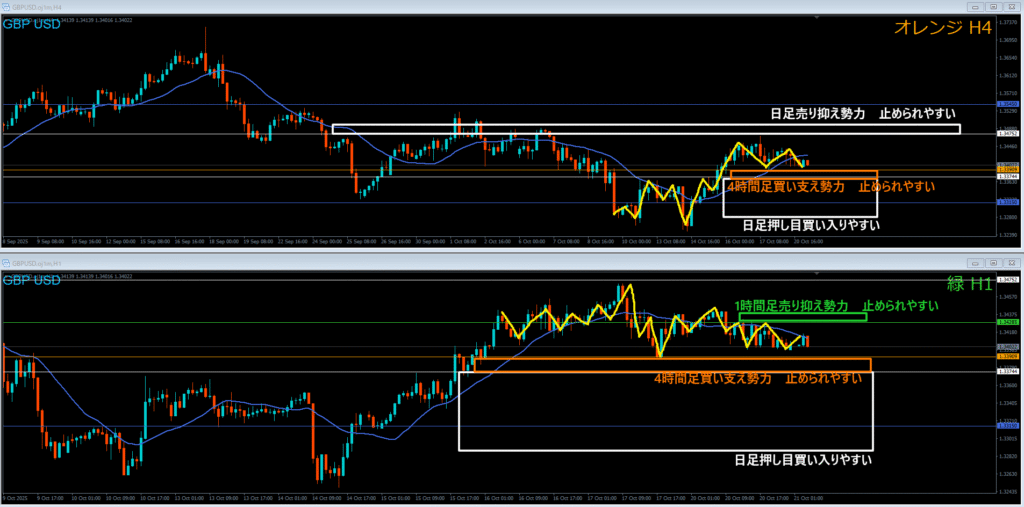1024x507 pixels.
Task: Minimize the GBPUSD H1 chart window
Action: click(976, 263)
